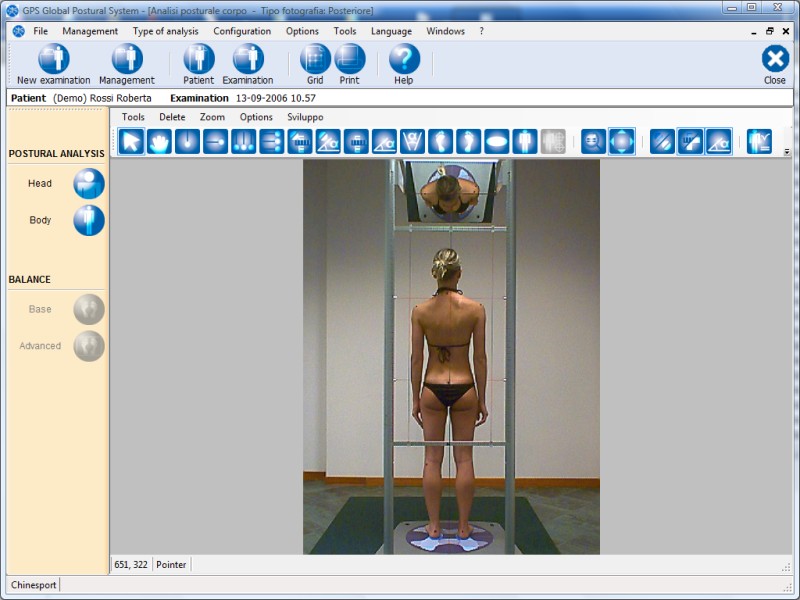This screenshot has width=800, height=600.
Task: Open the main Tools menu
Action: [x=345, y=31]
